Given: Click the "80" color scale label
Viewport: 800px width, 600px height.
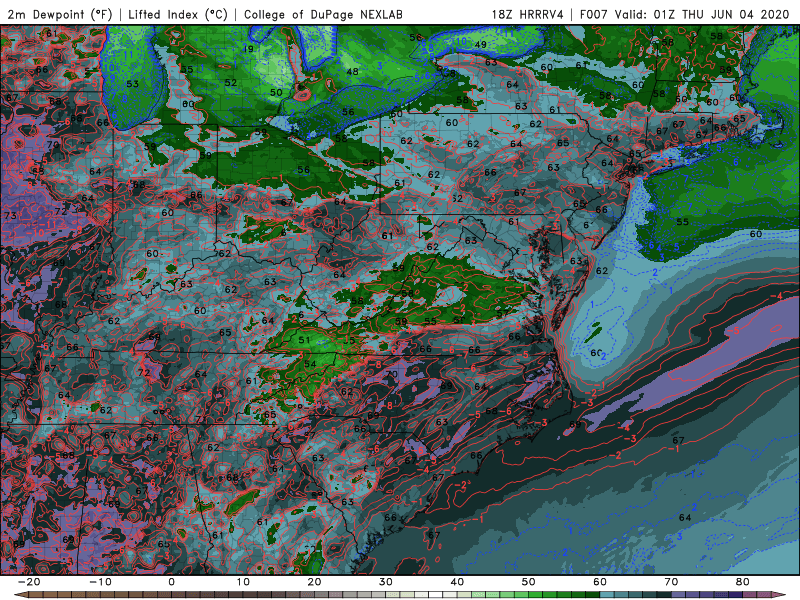Looking at the screenshot, I should pos(743,582).
